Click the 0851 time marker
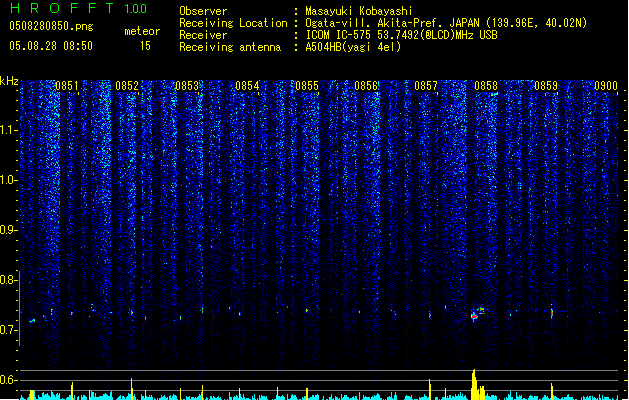Image resolution: width=629 pixels, height=400 pixels. [x=67, y=86]
